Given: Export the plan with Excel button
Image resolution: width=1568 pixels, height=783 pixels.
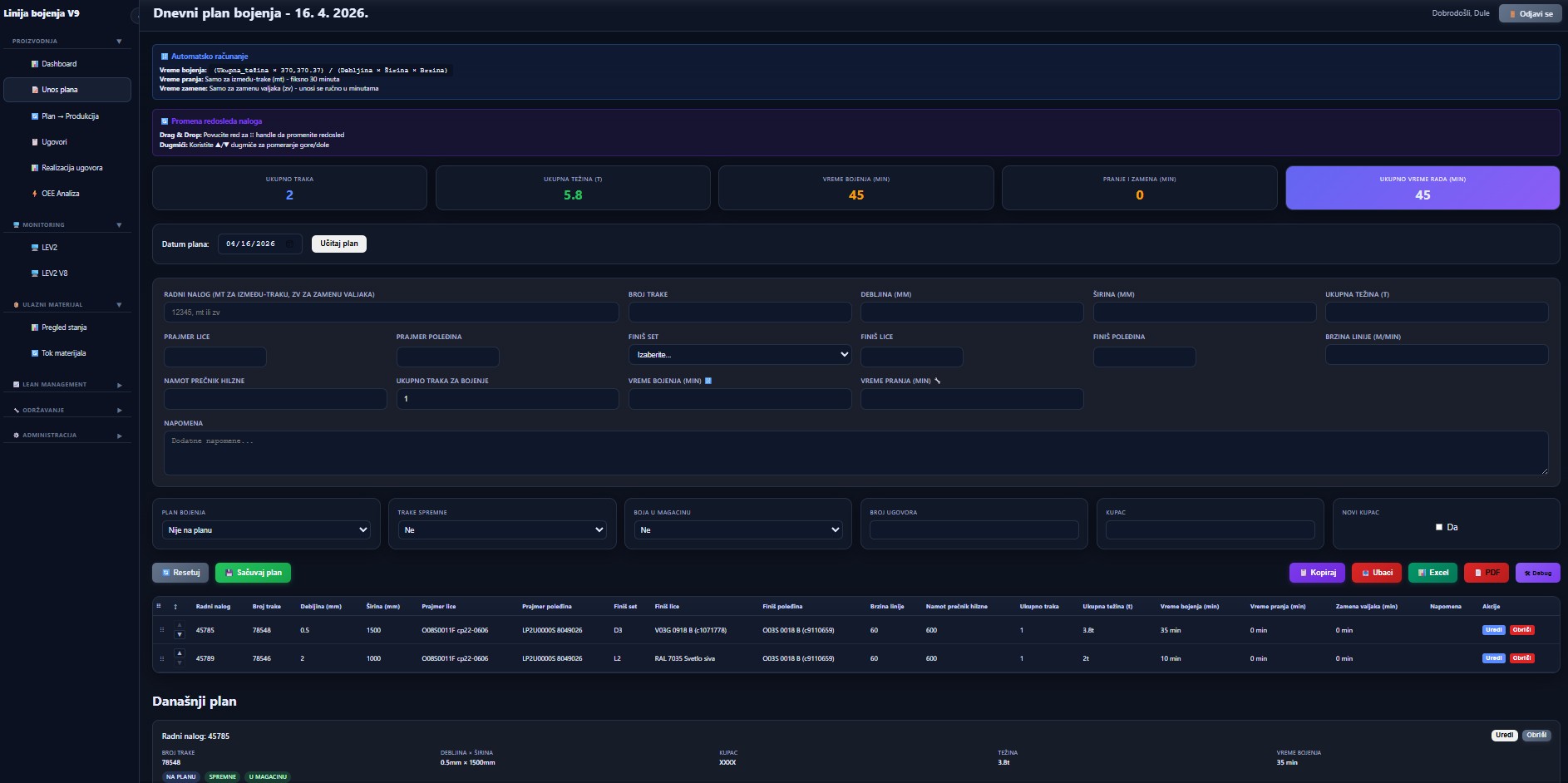Looking at the screenshot, I should click(x=1432, y=573).
